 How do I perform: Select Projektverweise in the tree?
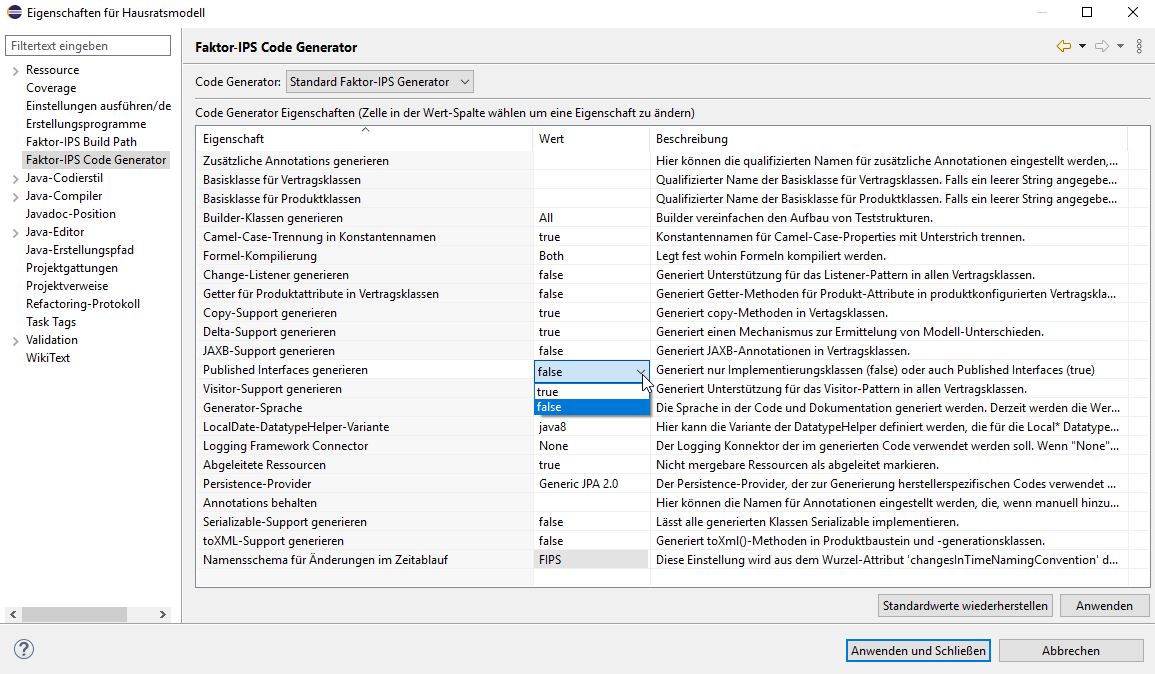click(x=66, y=286)
